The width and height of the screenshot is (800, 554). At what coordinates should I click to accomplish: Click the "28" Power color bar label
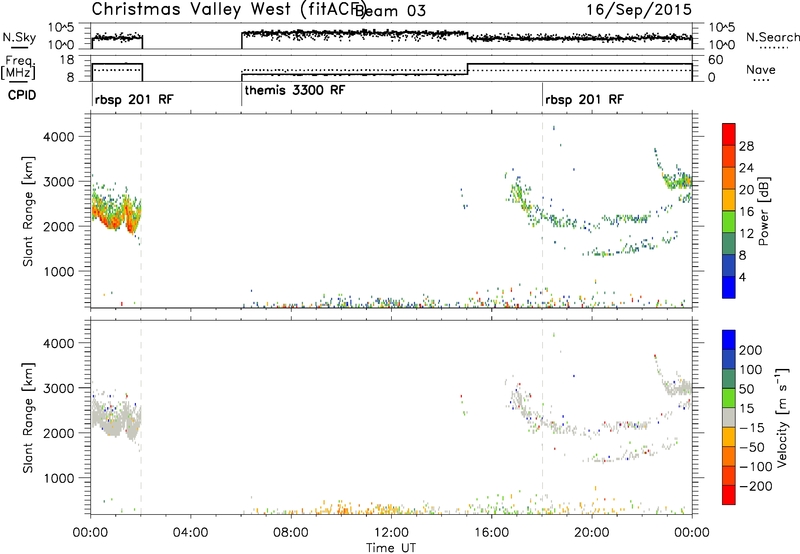(746, 146)
